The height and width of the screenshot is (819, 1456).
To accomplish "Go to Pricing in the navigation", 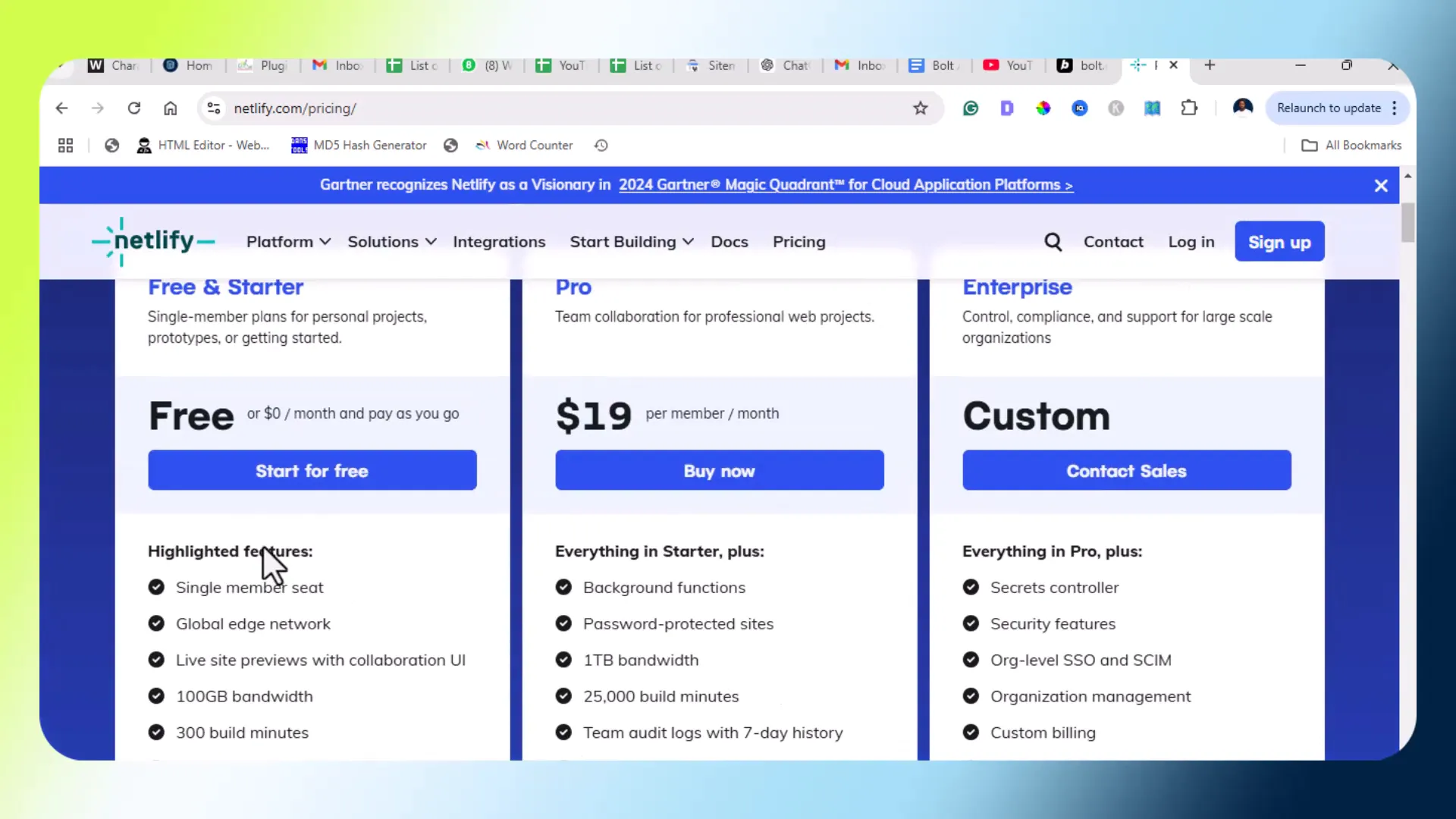I will (x=799, y=242).
